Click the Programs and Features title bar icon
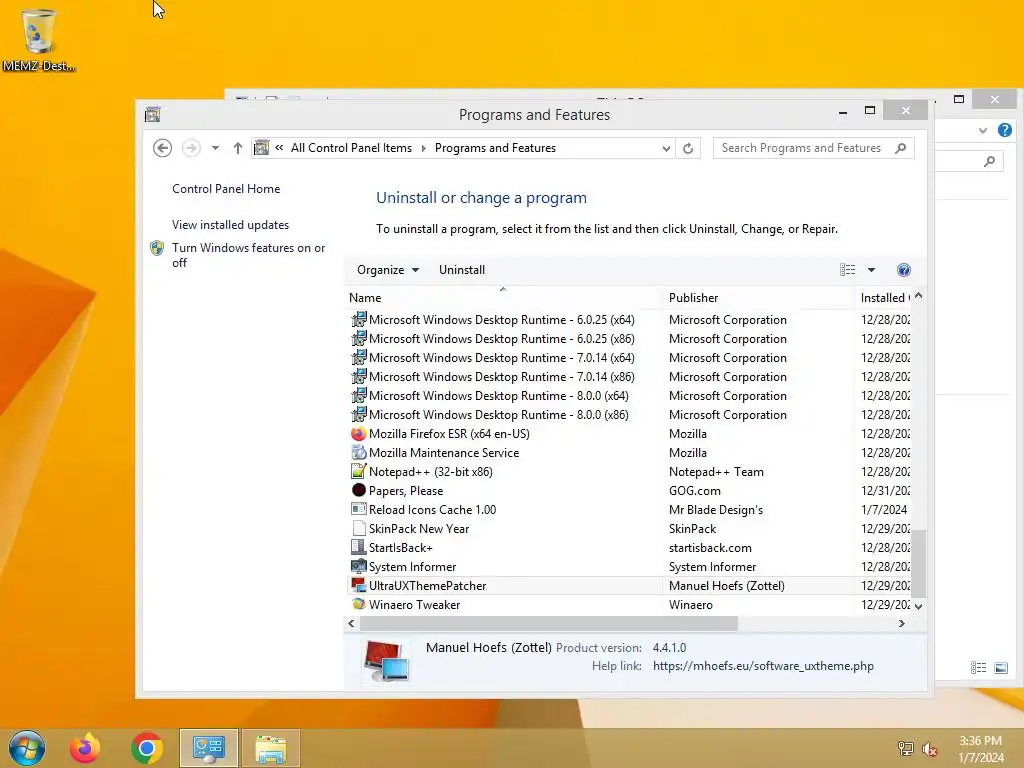This screenshot has height=768, width=1024. pyautogui.click(x=153, y=114)
